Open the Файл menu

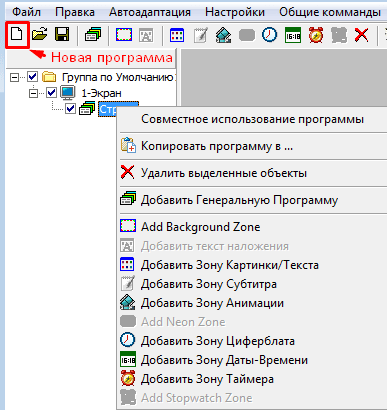coord(26,12)
